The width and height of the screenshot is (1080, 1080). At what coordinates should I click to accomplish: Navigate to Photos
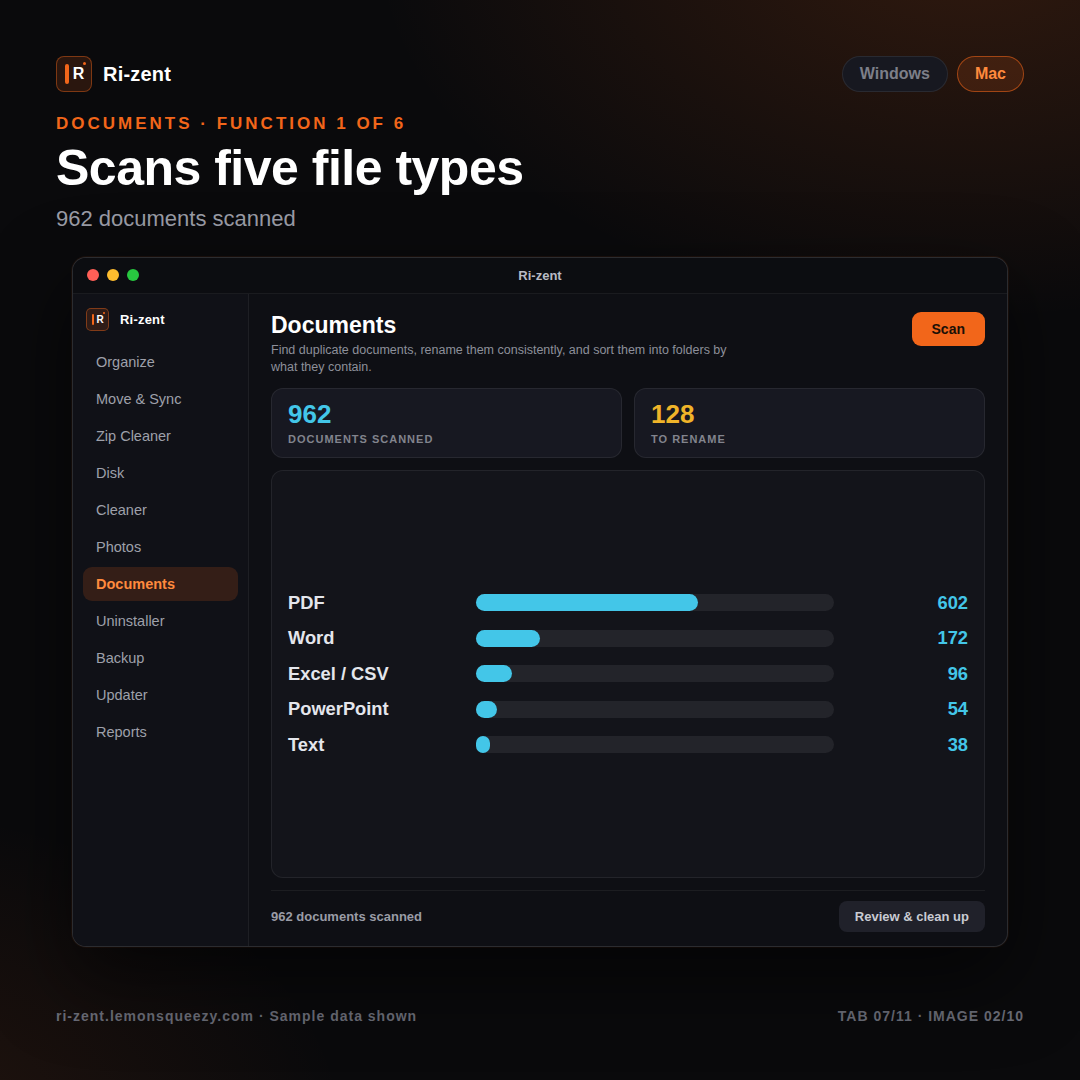click(x=160, y=548)
